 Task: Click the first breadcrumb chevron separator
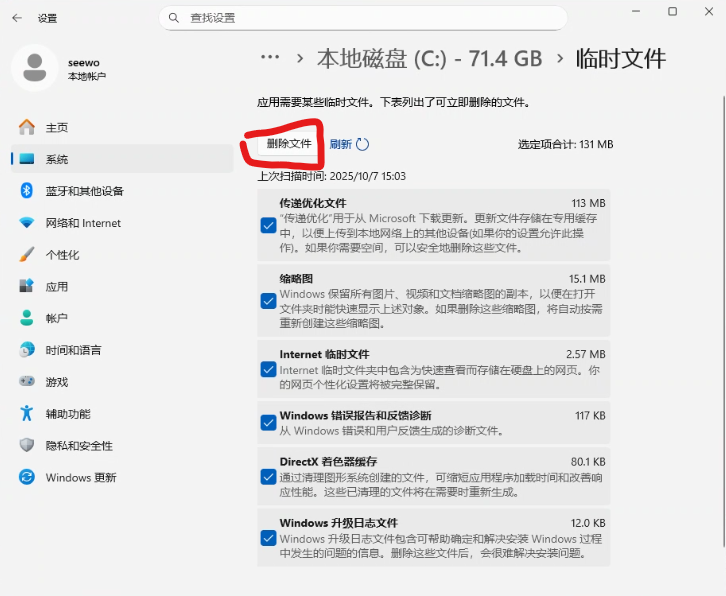click(300, 58)
